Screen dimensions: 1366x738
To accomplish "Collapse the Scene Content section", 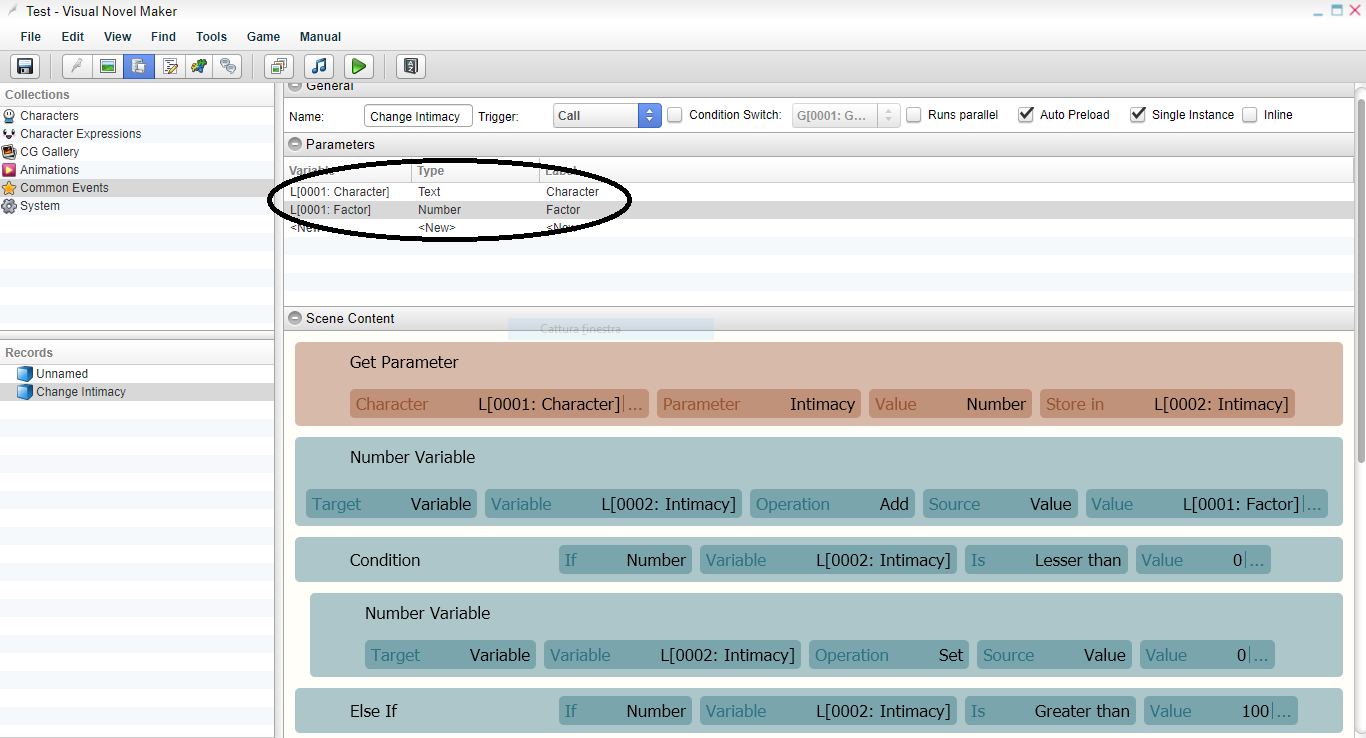I will (295, 319).
